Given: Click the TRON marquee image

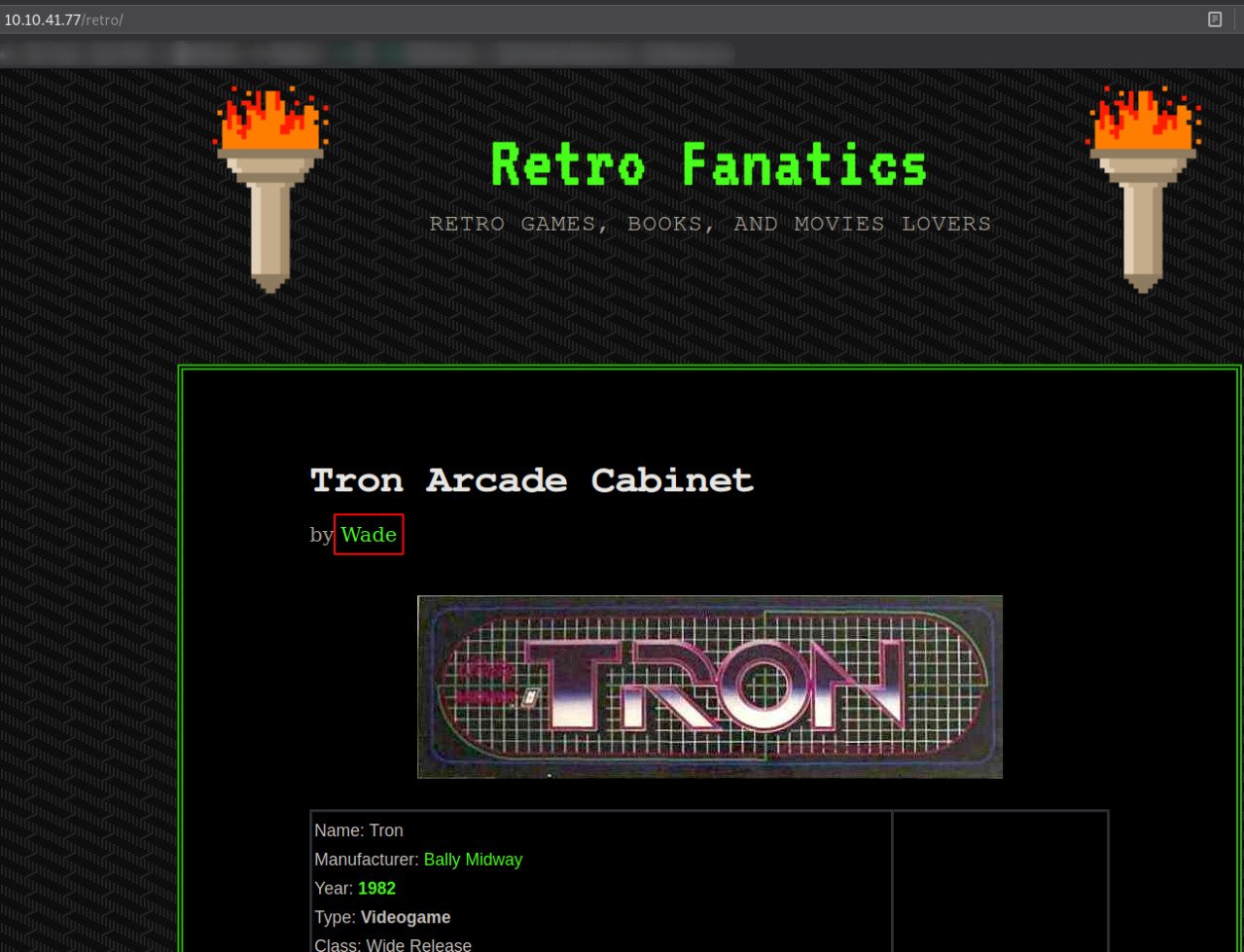Looking at the screenshot, I should 710,687.
